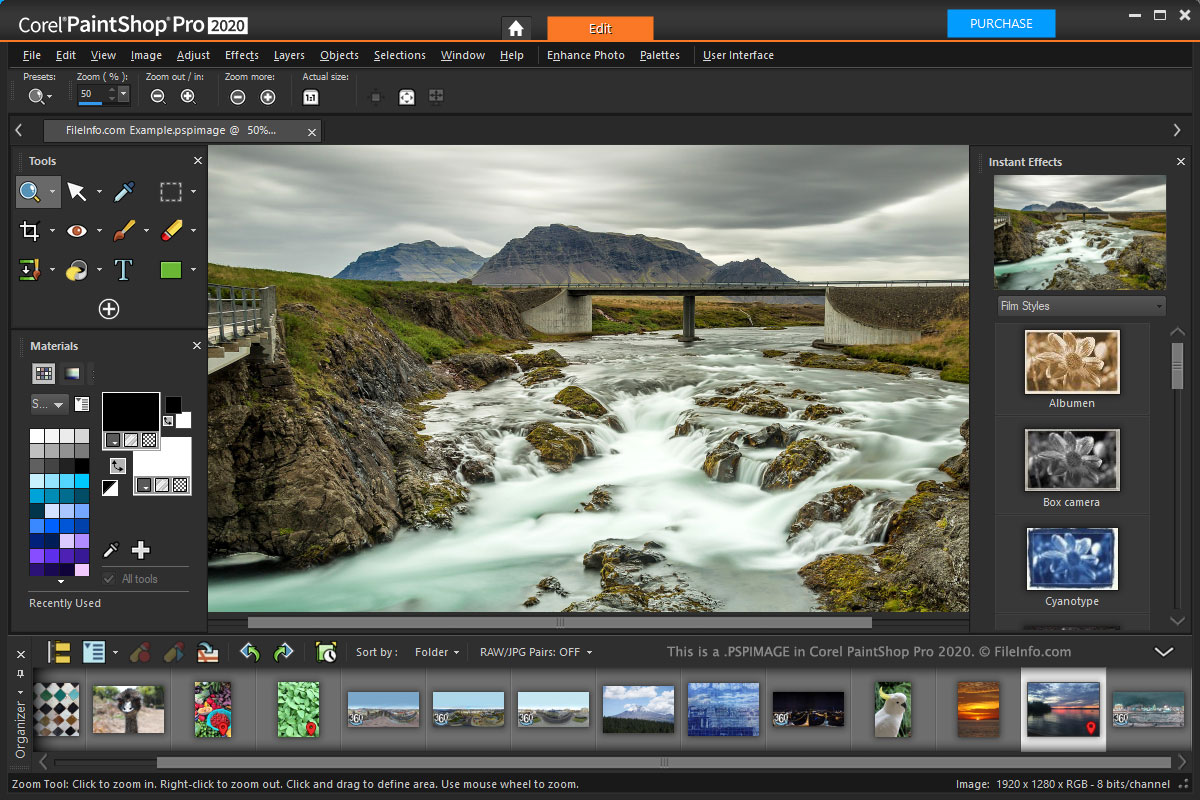Click the Home icon tab
Image resolution: width=1200 pixels, height=800 pixels.
pos(516,28)
